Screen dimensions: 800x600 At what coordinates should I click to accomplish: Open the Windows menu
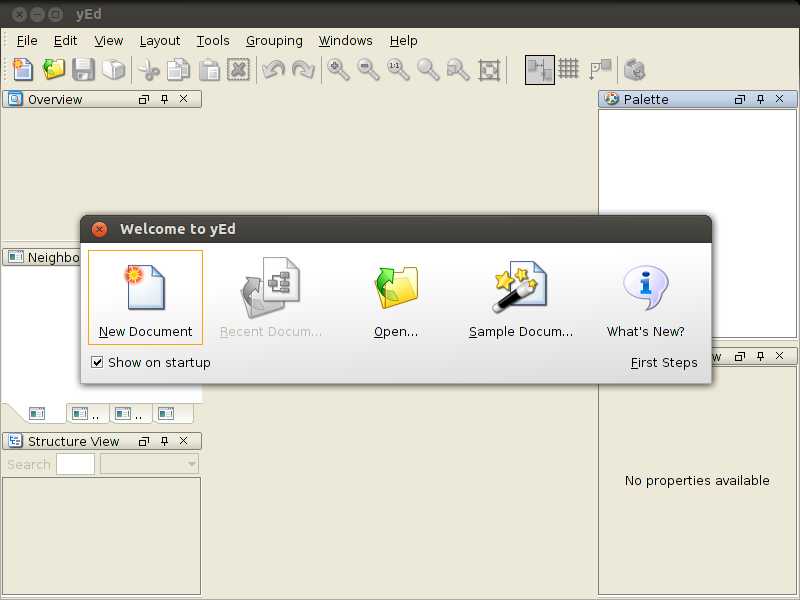(345, 40)
